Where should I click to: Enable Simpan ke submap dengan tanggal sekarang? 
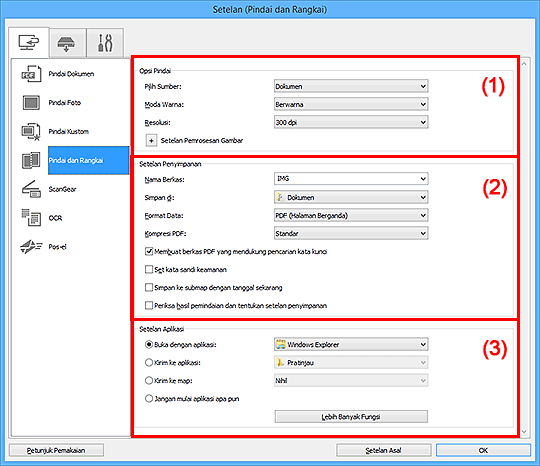pyautogui.click(x=149, y=287)
